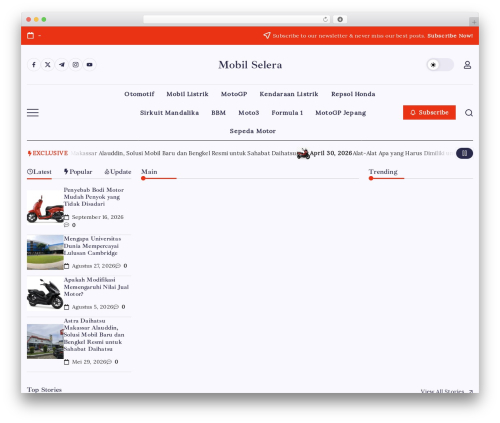This screenshot has width=500, height=423.
Task: Click the Mei 29, 2026 date
Action: 89,362
